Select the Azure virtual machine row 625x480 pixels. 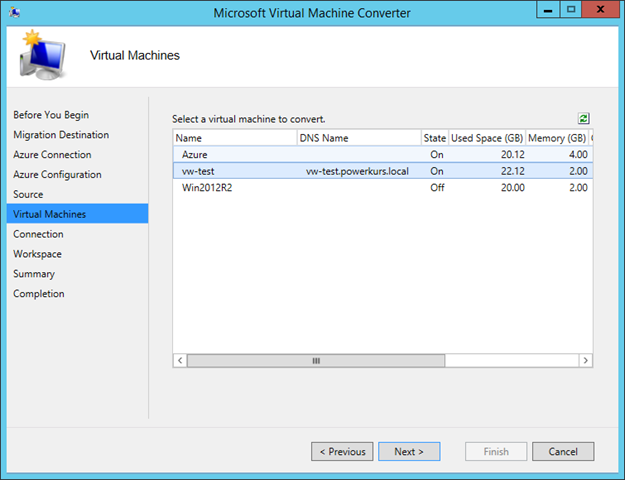coord(383,154)
